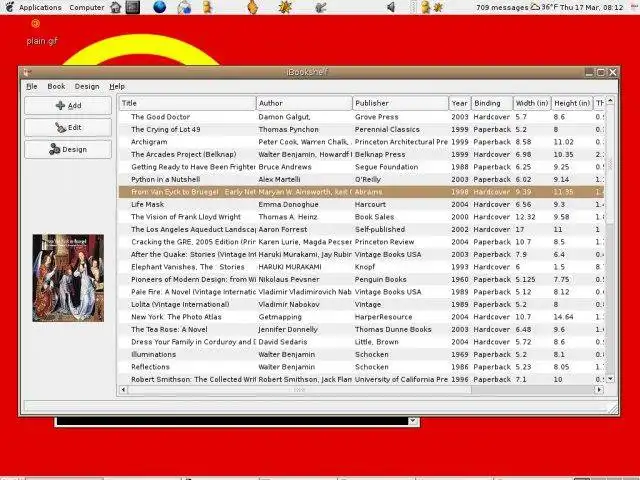
Task: Open dropdown arrow on black bar below window
Action: [x=413, y=421]
